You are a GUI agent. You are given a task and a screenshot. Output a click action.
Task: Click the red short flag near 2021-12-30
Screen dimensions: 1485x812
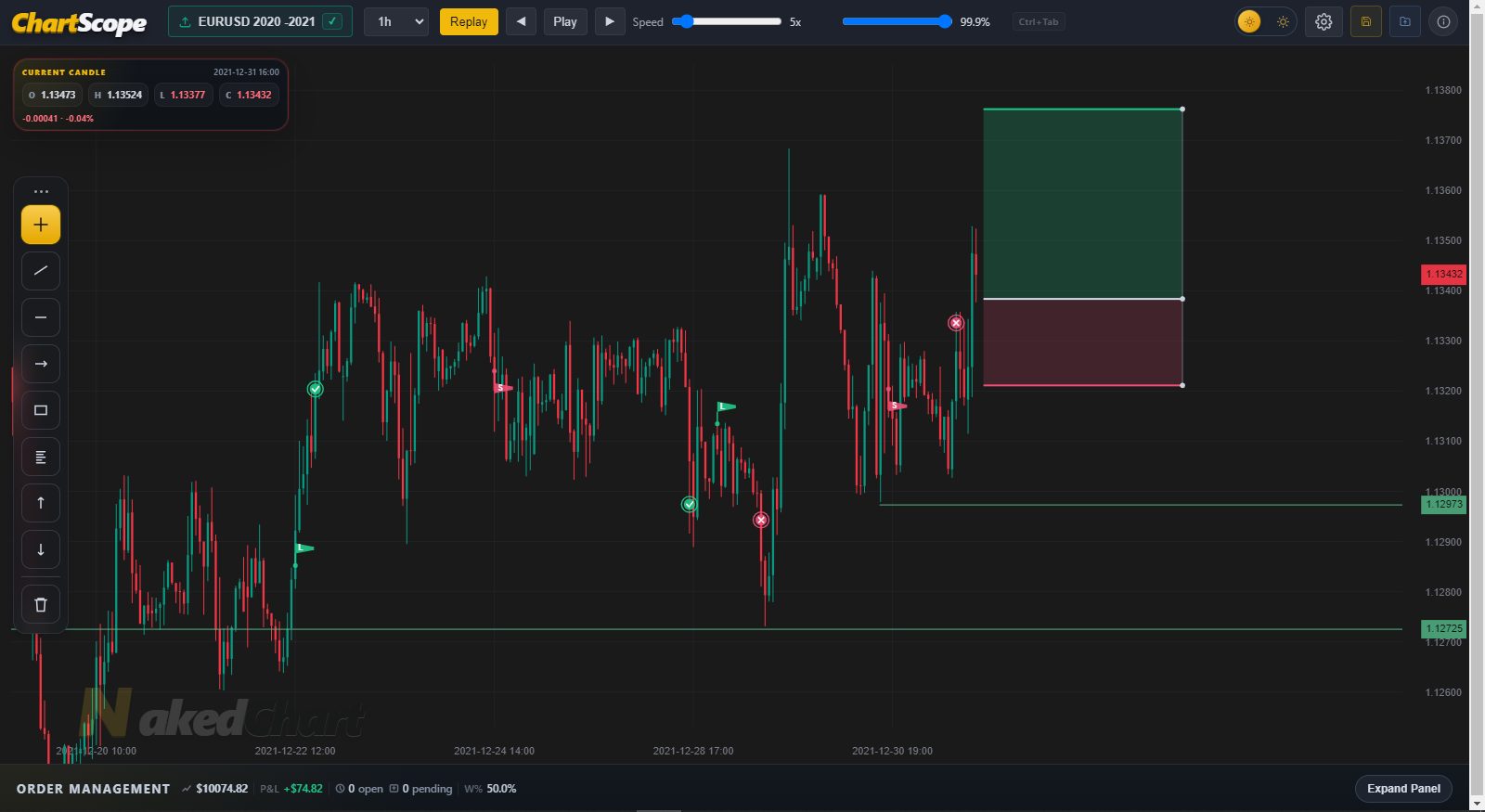point(897,406)
